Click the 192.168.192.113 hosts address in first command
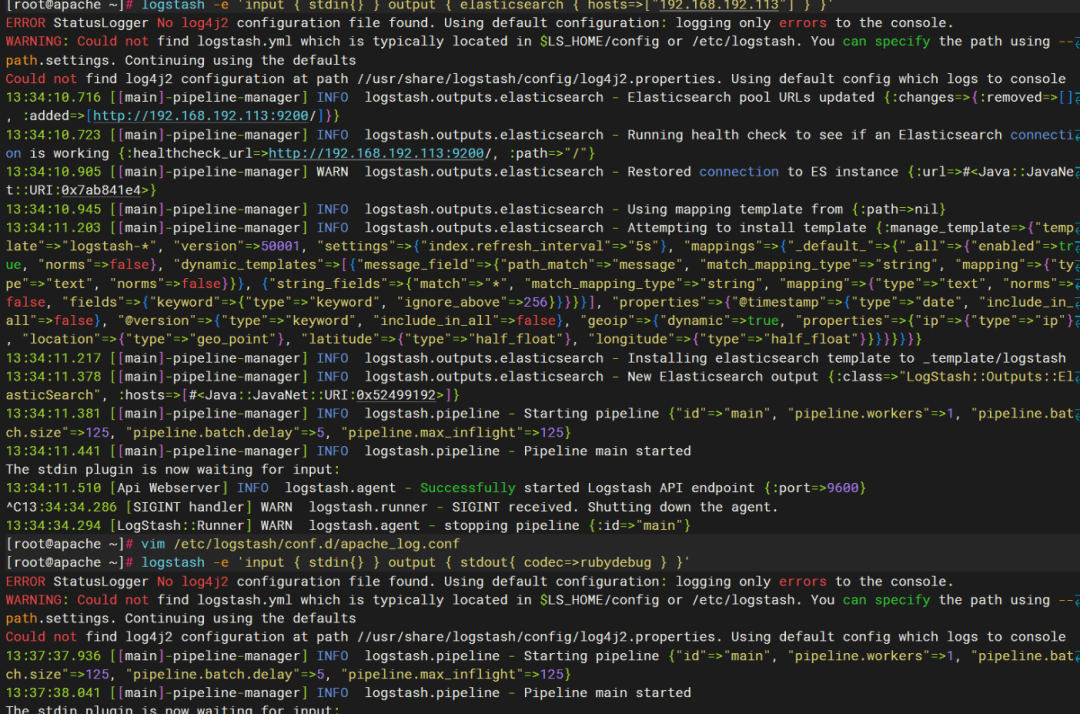 pyautogui.click(x=719, y=6)
